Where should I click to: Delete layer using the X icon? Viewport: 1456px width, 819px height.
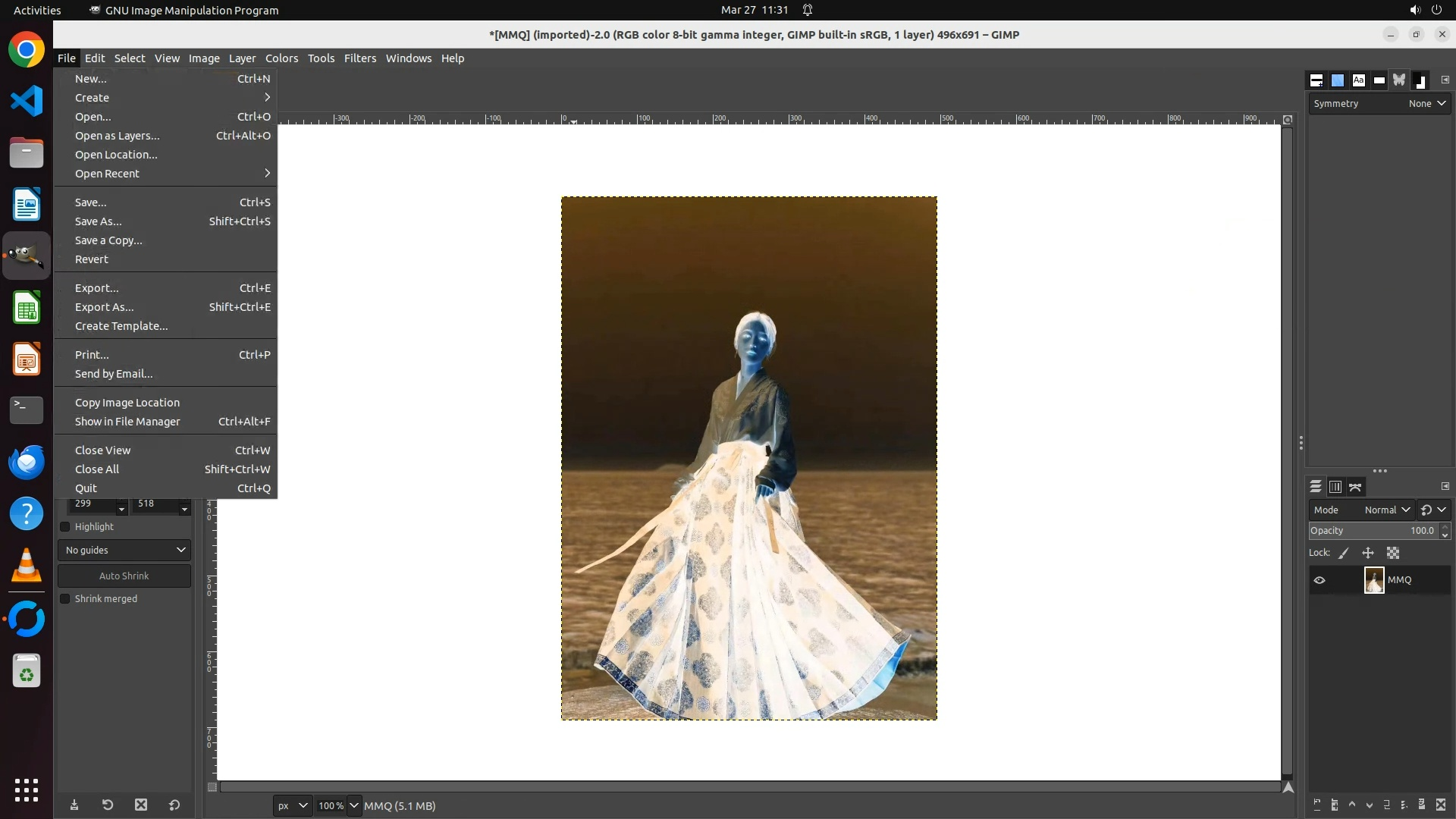tap(1441, 805)
